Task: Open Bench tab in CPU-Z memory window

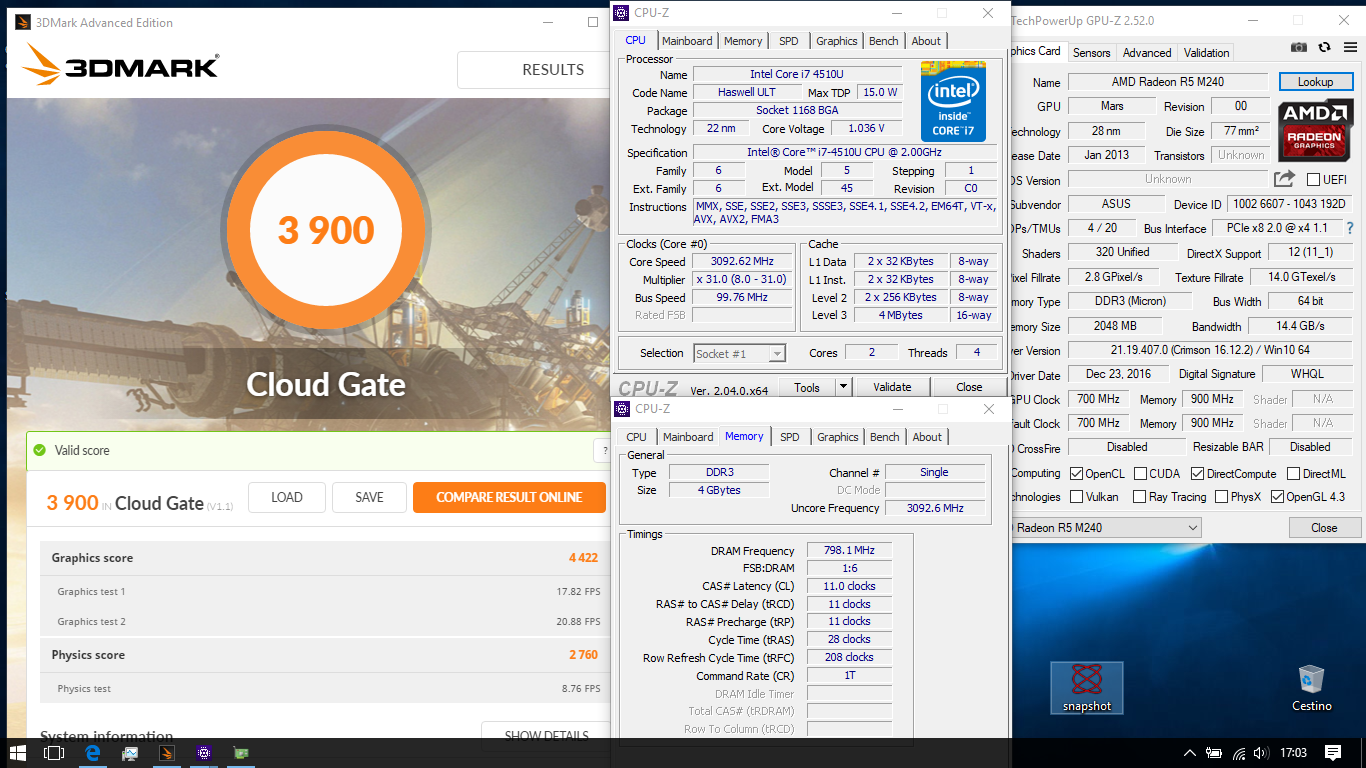Action: coord(884,437)
